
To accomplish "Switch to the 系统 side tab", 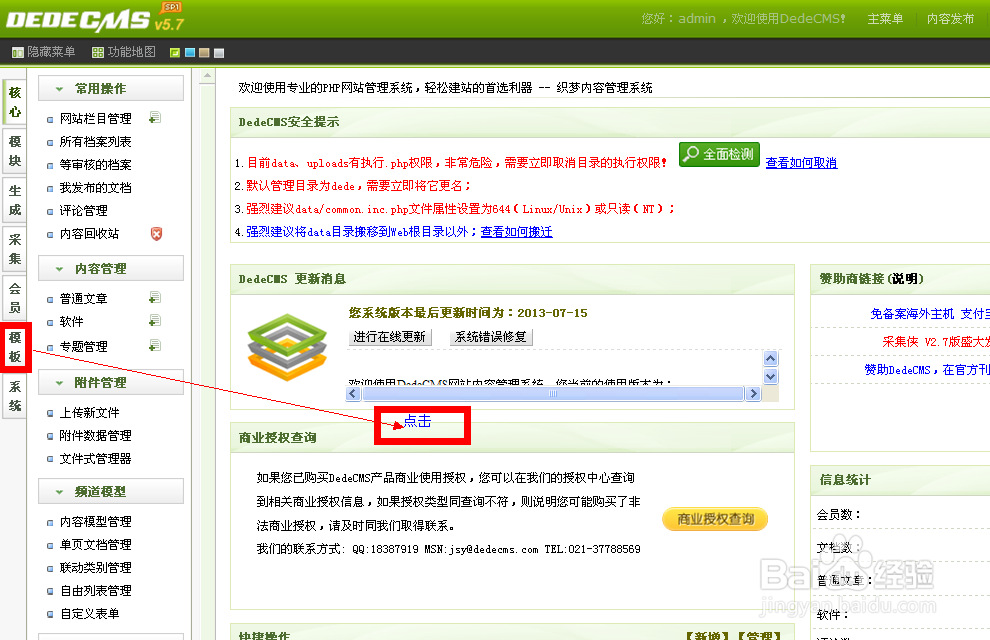I will click(15, 396).
